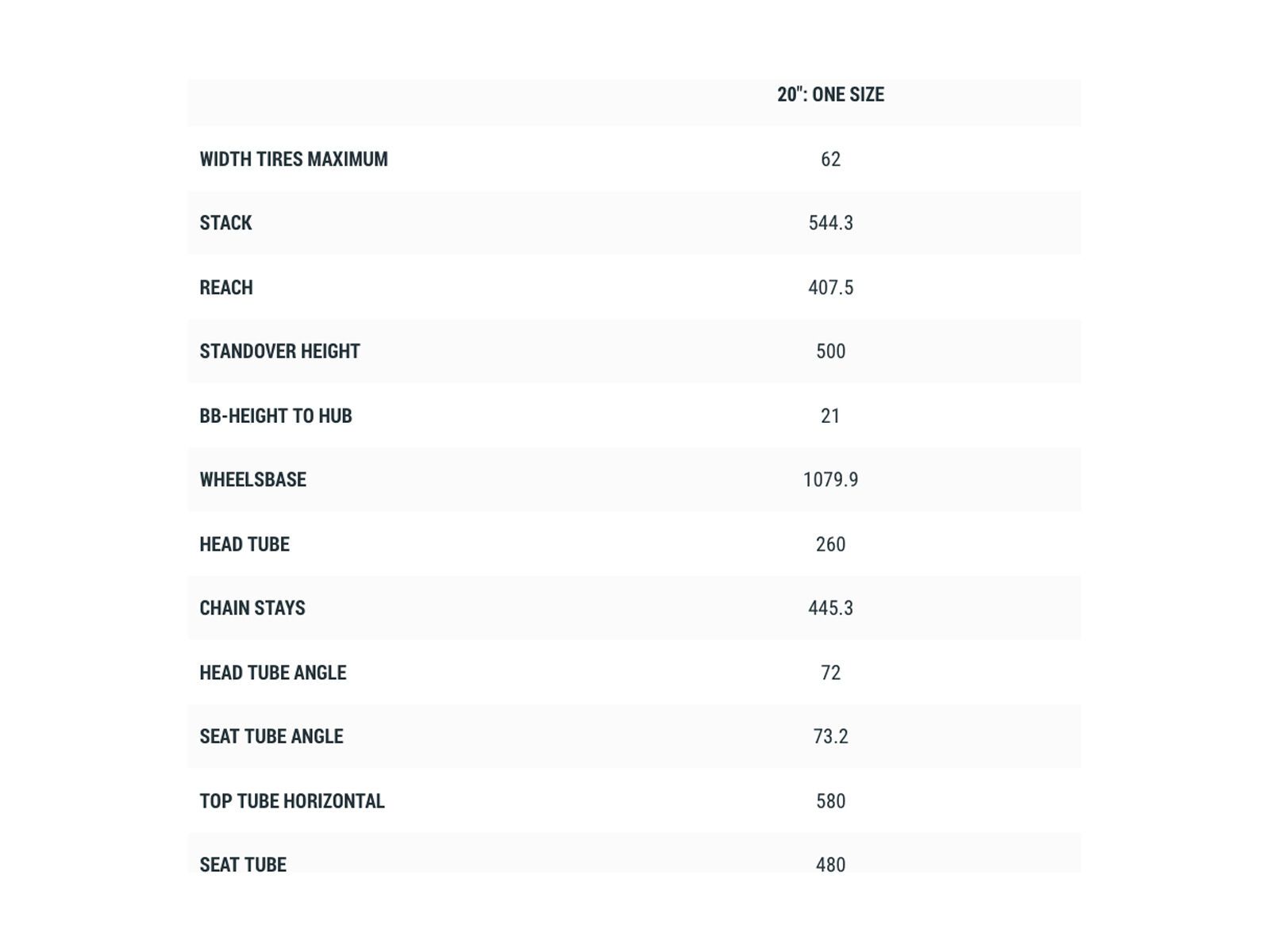
Task: Click the STACK row label
Action: (225, 223)
